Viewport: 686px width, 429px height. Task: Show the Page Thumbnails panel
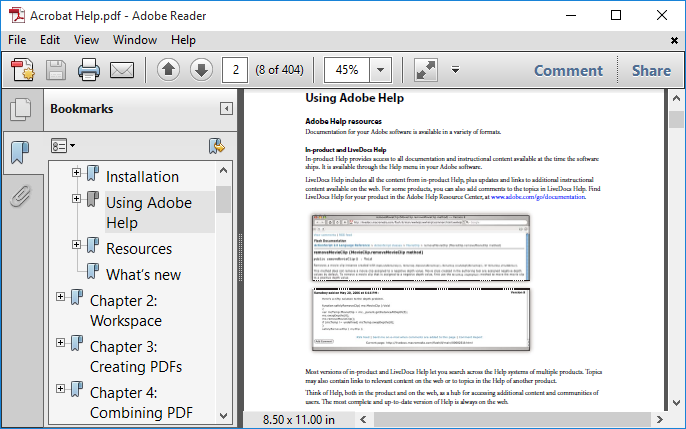click(x=21, y=109)
